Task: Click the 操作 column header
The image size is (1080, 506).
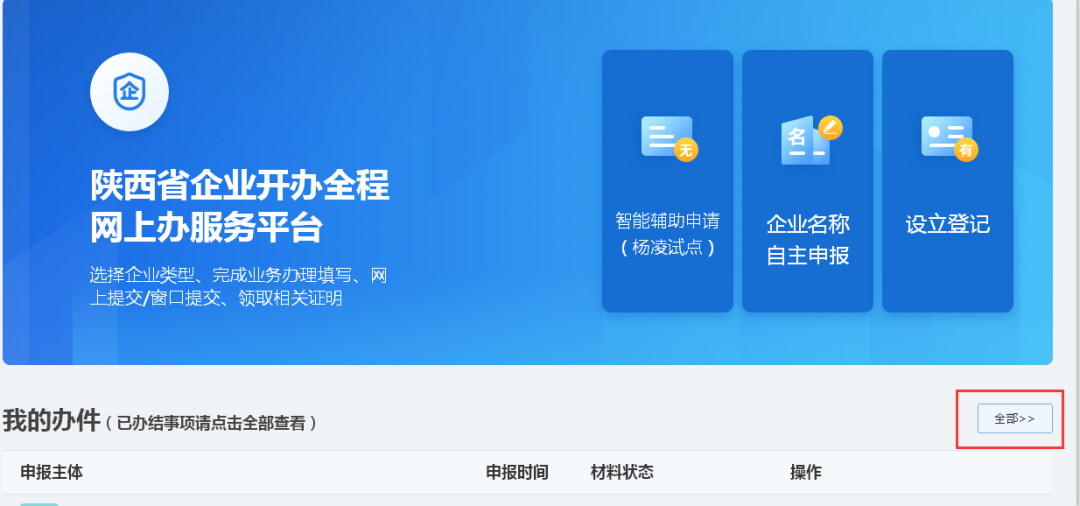Action: 806,472
